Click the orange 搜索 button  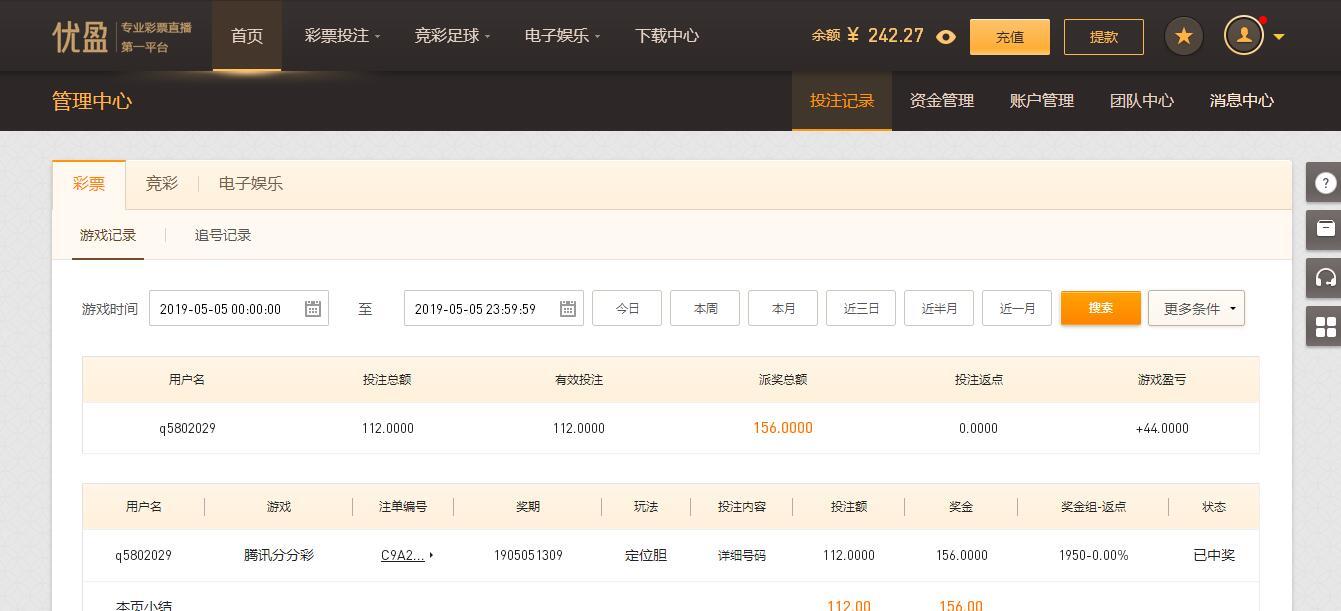pos(1101,308)
